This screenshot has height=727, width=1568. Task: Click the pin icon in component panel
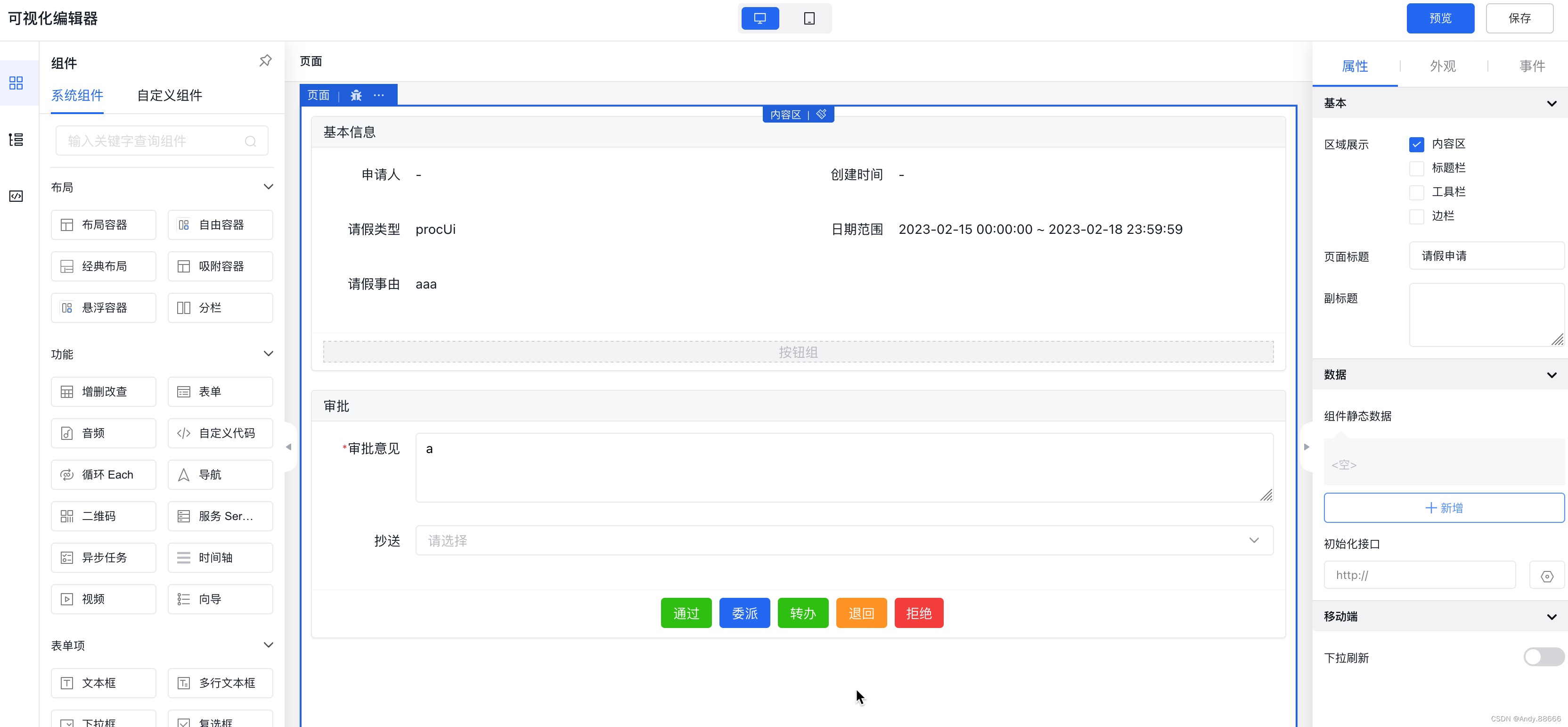(x=265, y=61)
